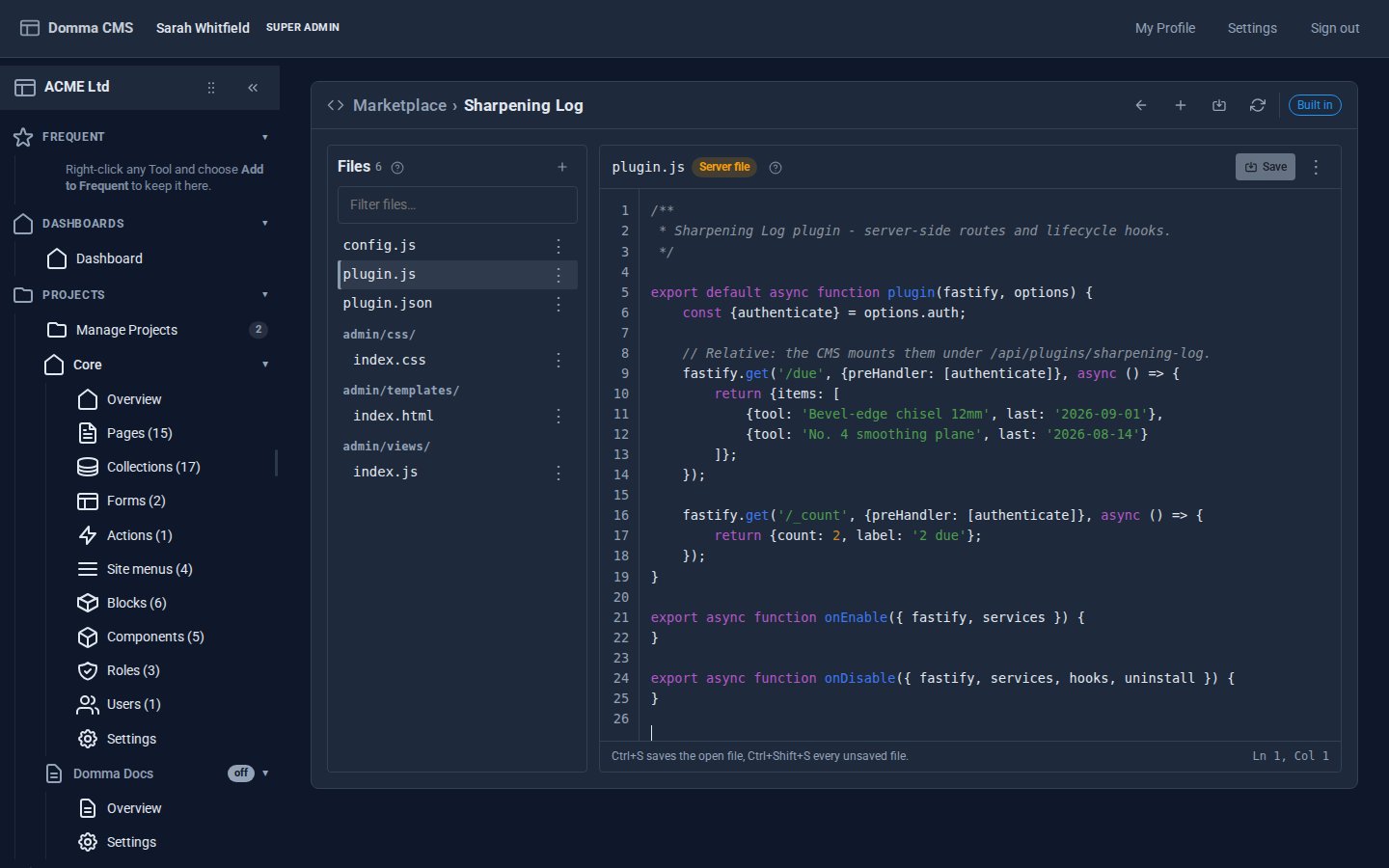This screenshot has height=868, width=1389.
Task: Go to Blocks (6) in the sidebar
Action: coord(137,603)
